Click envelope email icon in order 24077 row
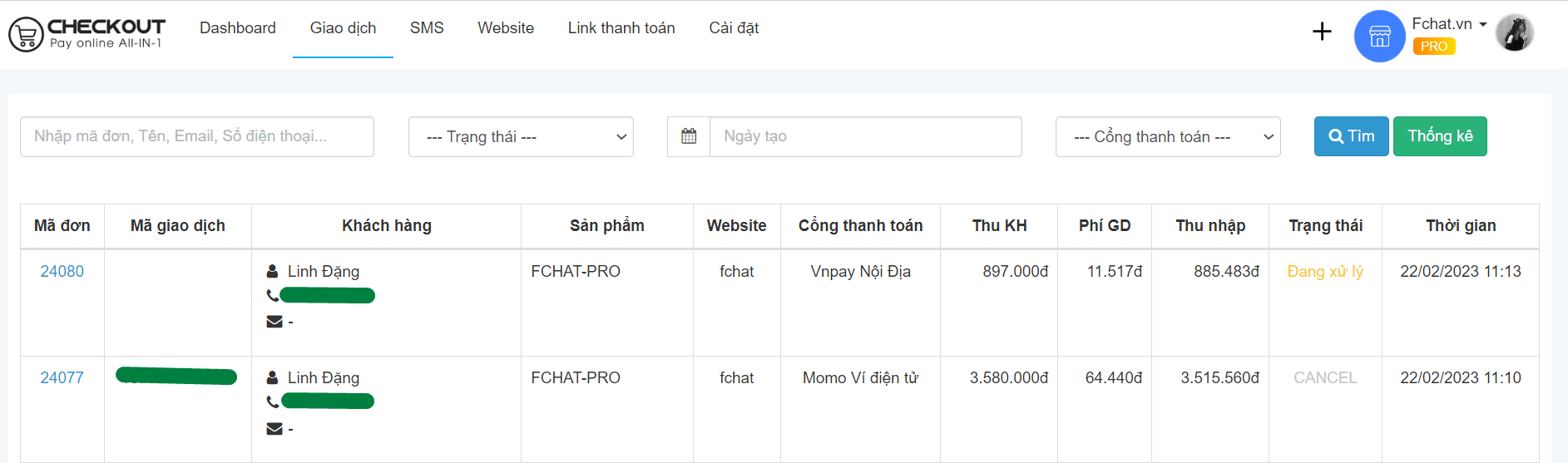Screen dimensions: 1568x463 click(x=275, y=428)
